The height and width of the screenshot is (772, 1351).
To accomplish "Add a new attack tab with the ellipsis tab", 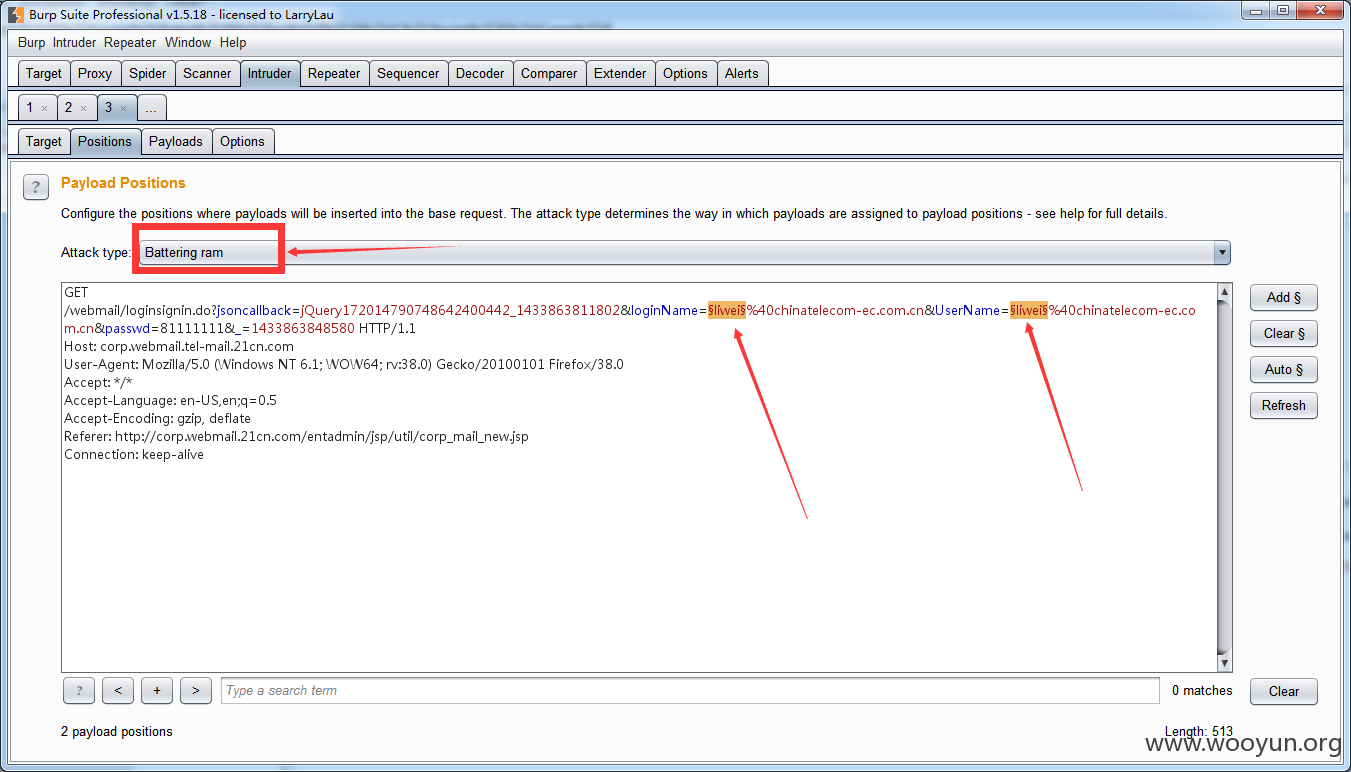I will coord(152,107).
